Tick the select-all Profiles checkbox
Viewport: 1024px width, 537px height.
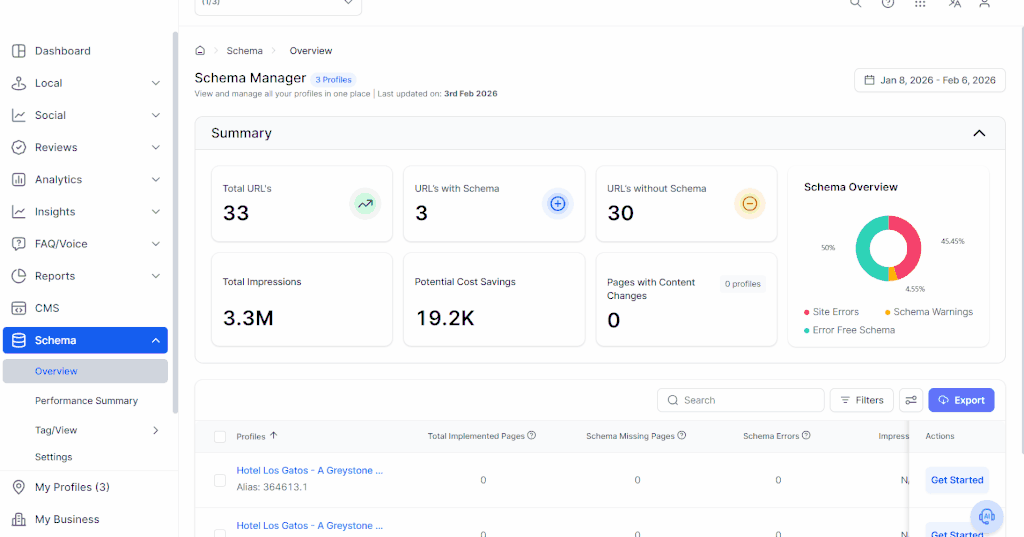(220, 436)
